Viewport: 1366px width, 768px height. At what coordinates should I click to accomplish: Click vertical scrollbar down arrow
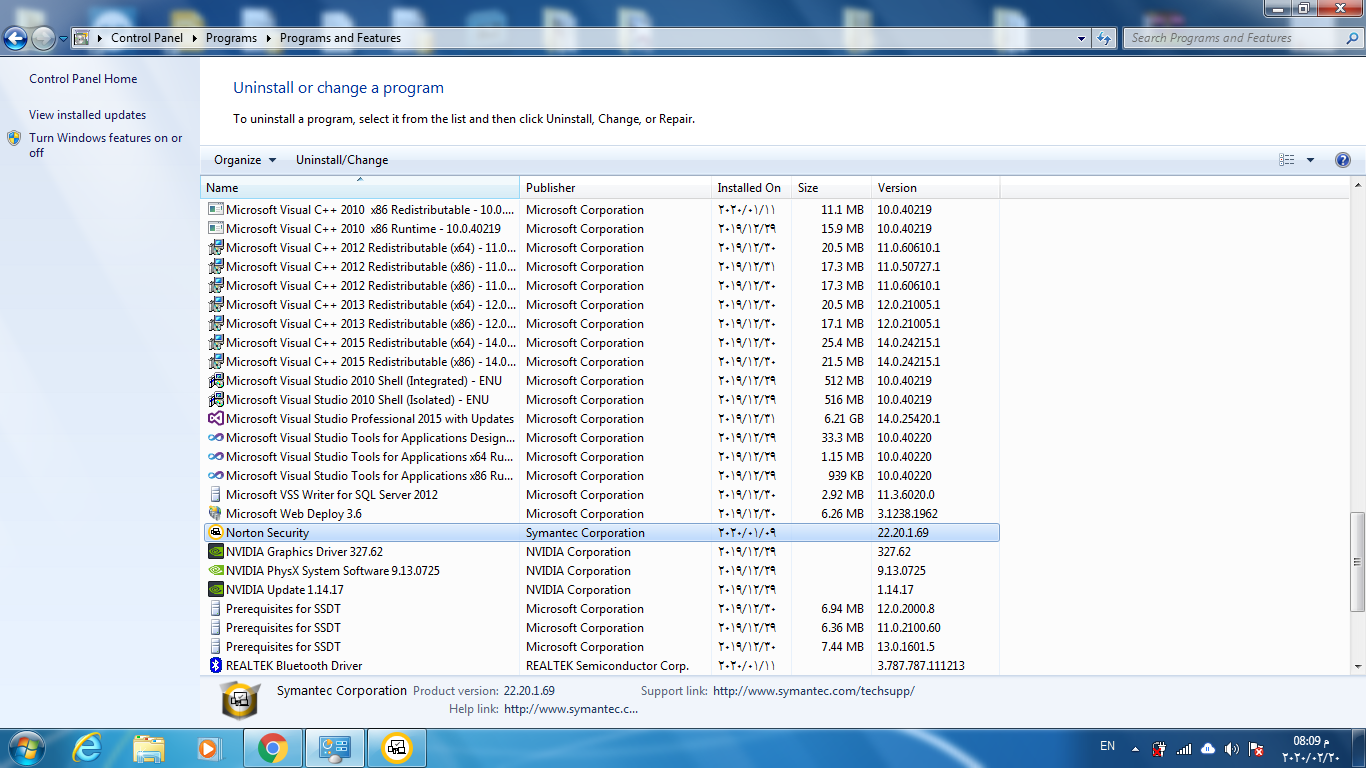point(1357,666)
